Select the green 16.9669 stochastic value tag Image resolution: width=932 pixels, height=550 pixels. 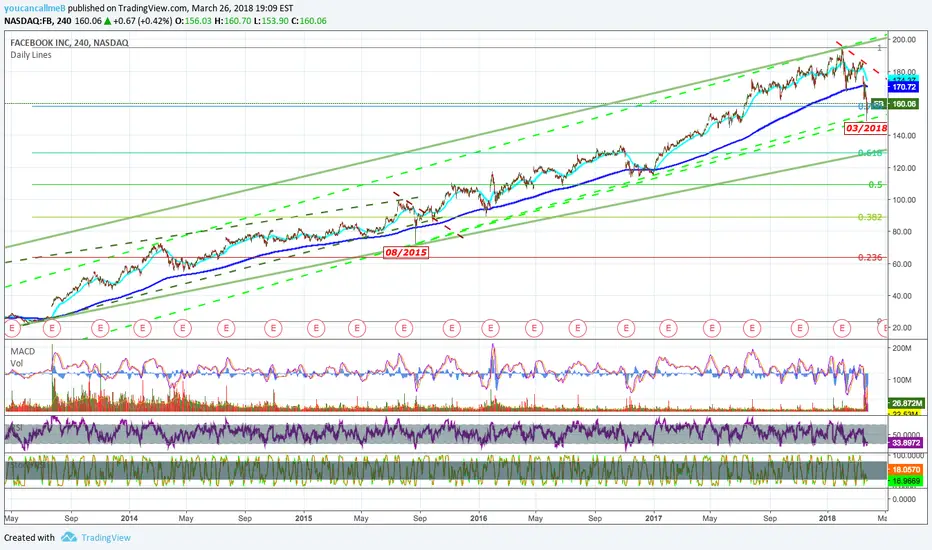[x=906, y=480]
